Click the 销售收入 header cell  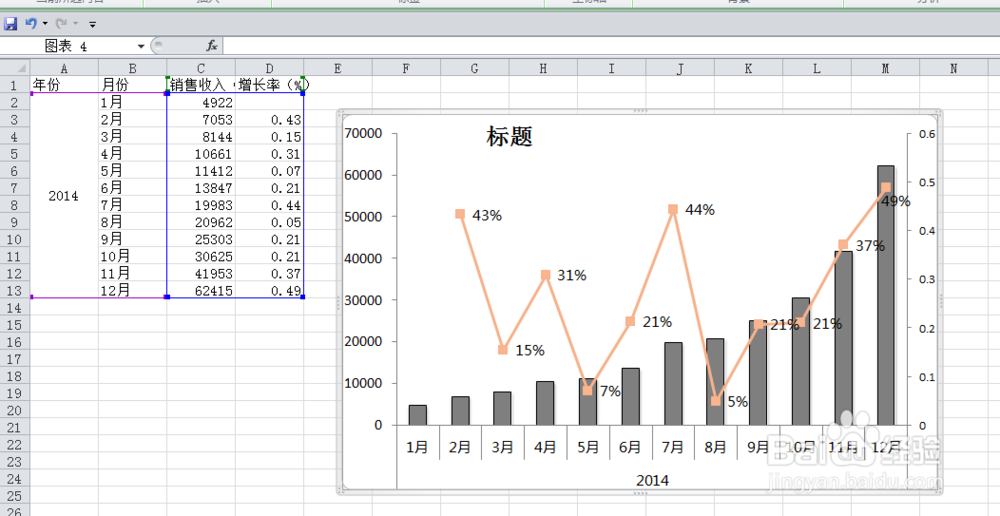tap(201, 85)
